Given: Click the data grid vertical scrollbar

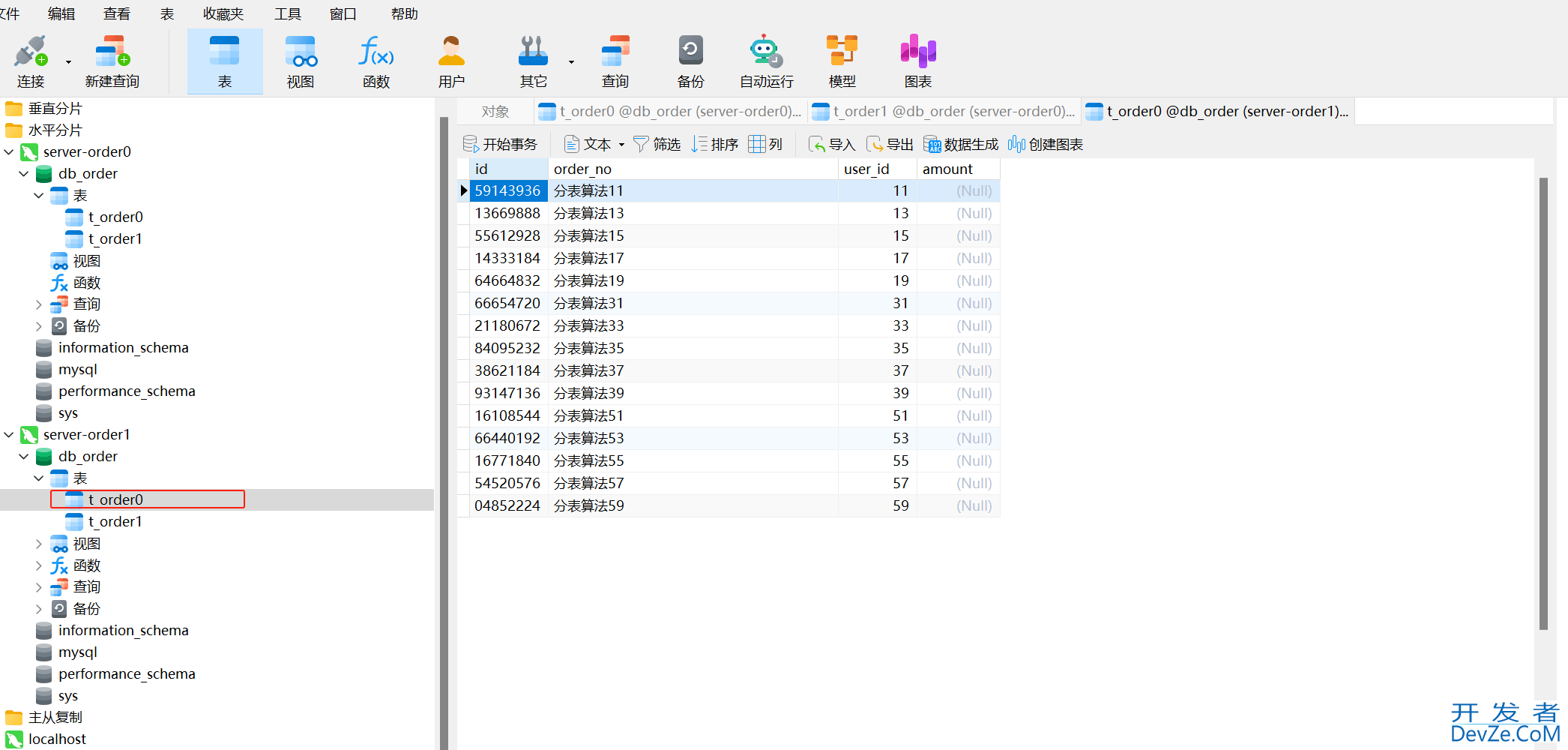Looking at the screenshot, I should 1543,403.
